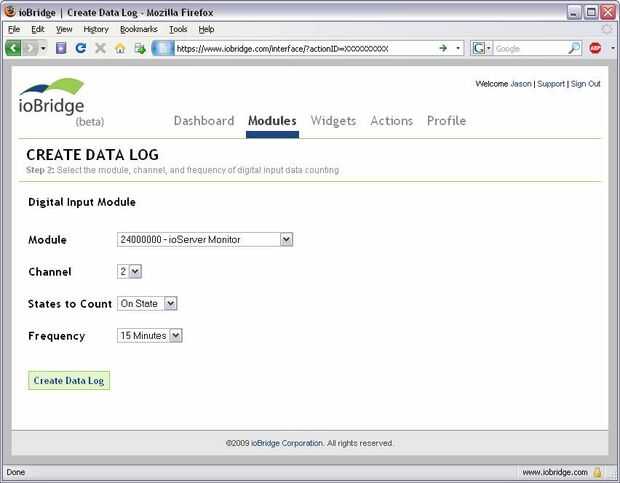The image size is (620, 483).
Task: Expand the Frequency dropdown
Action: pyautogui.click(x=149, y=336)
